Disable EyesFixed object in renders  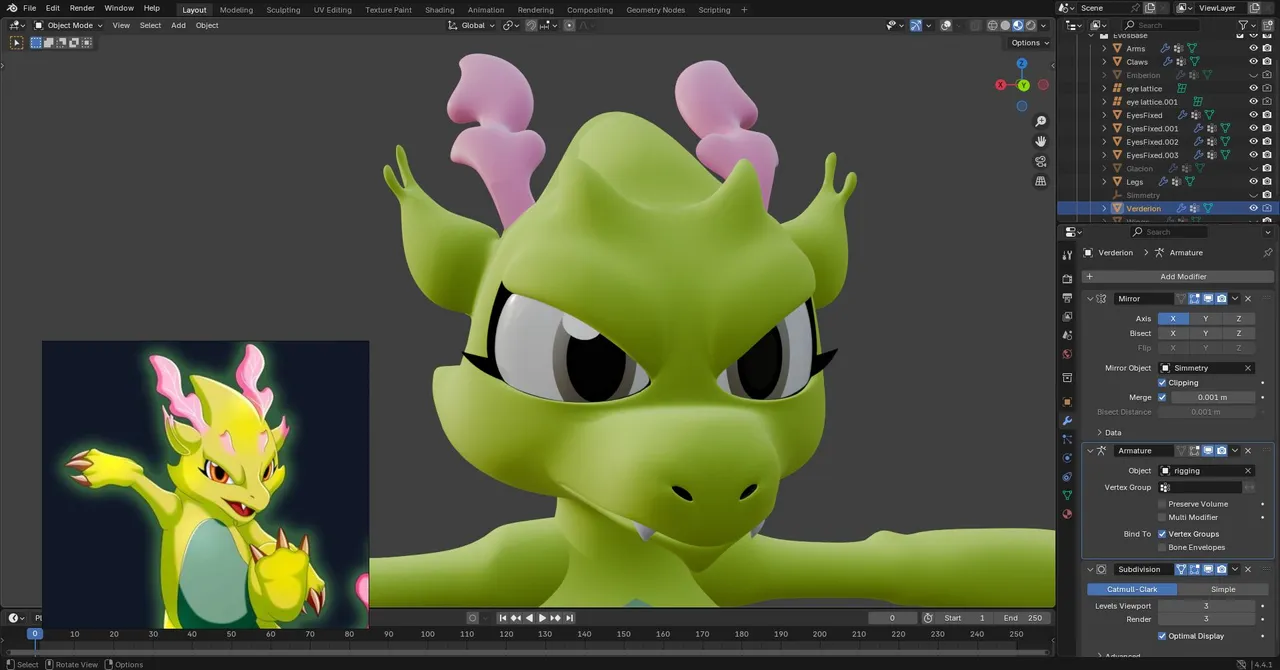1267,115
